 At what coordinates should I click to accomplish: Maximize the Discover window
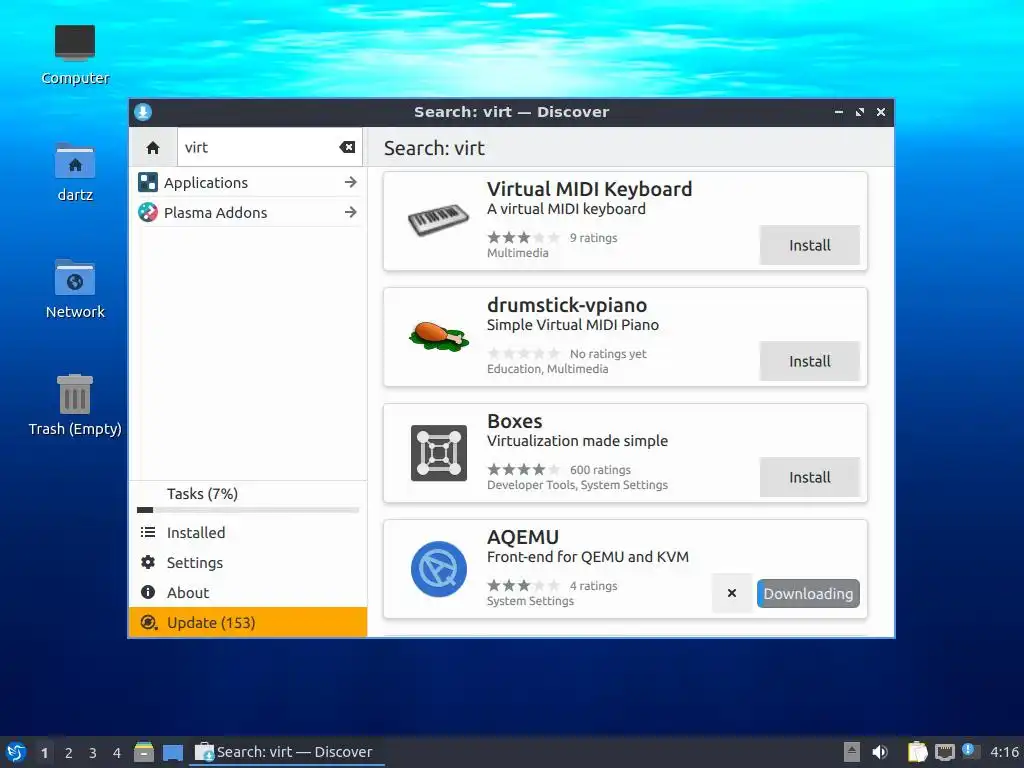click(x=859, y=112)
